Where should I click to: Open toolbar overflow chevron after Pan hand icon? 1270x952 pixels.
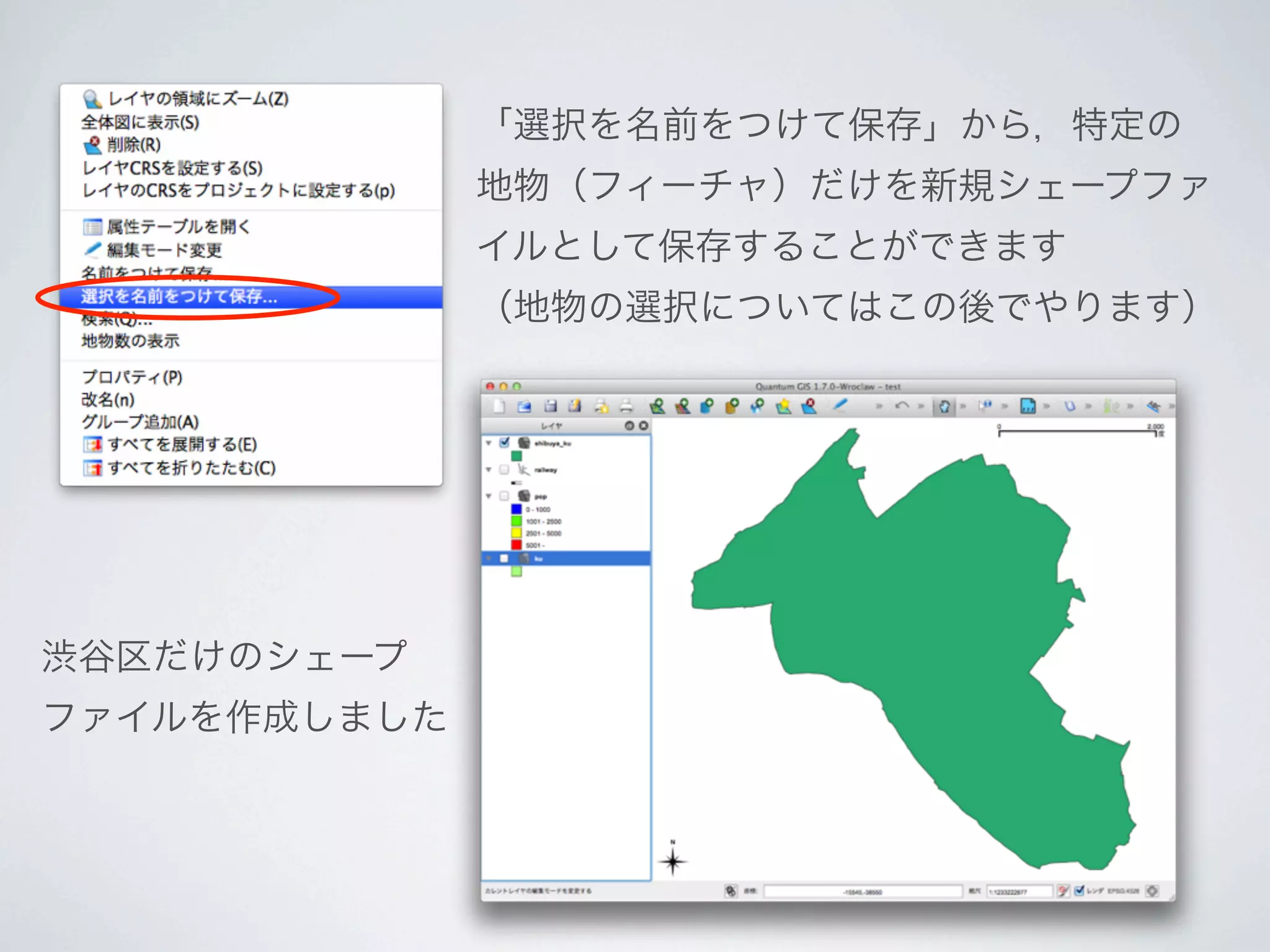pyautogui.click(x=963, y=407)
